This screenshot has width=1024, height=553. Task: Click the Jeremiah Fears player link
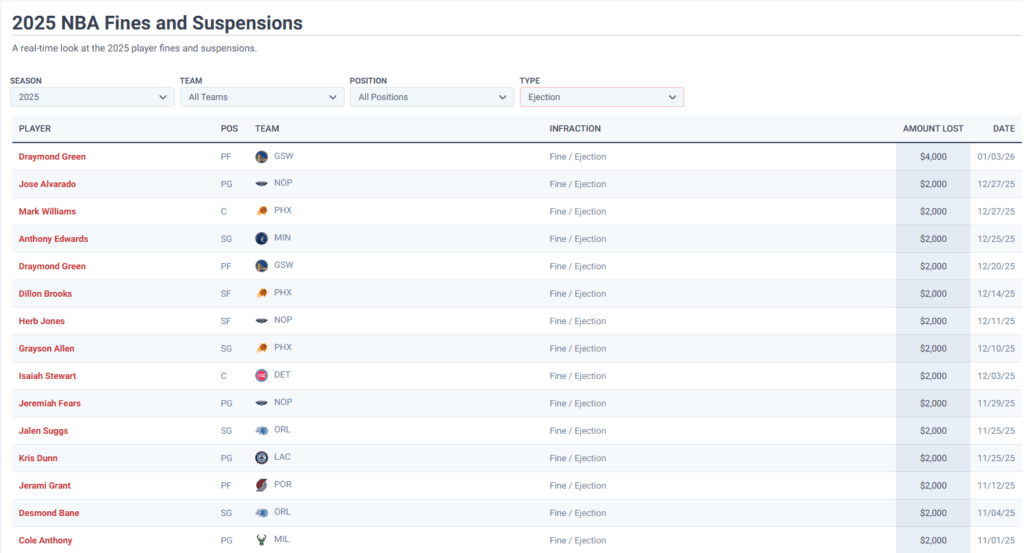click(x=50, y=404)
